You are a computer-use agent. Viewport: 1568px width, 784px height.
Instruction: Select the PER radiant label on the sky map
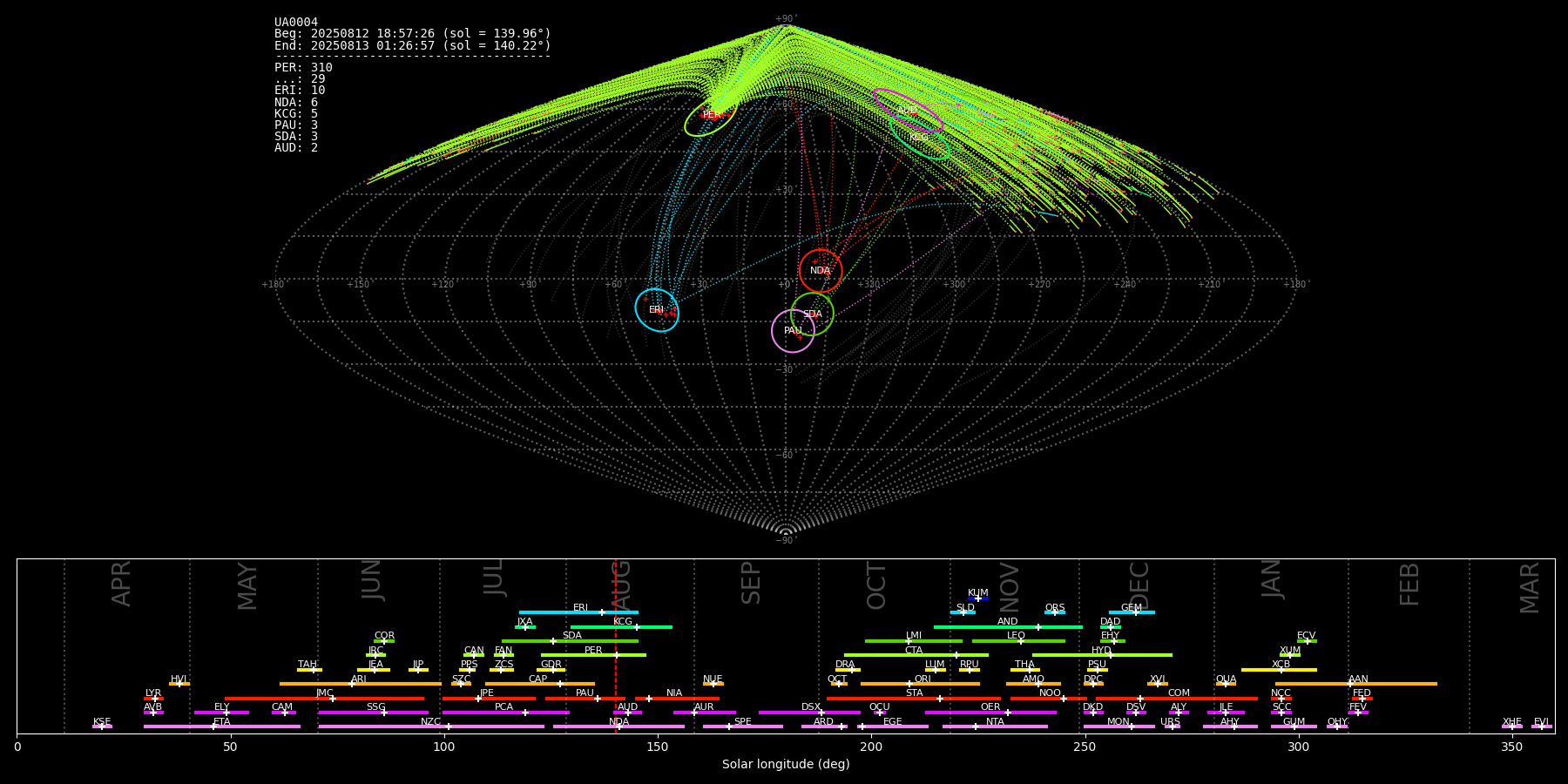[x=712, y=115]
